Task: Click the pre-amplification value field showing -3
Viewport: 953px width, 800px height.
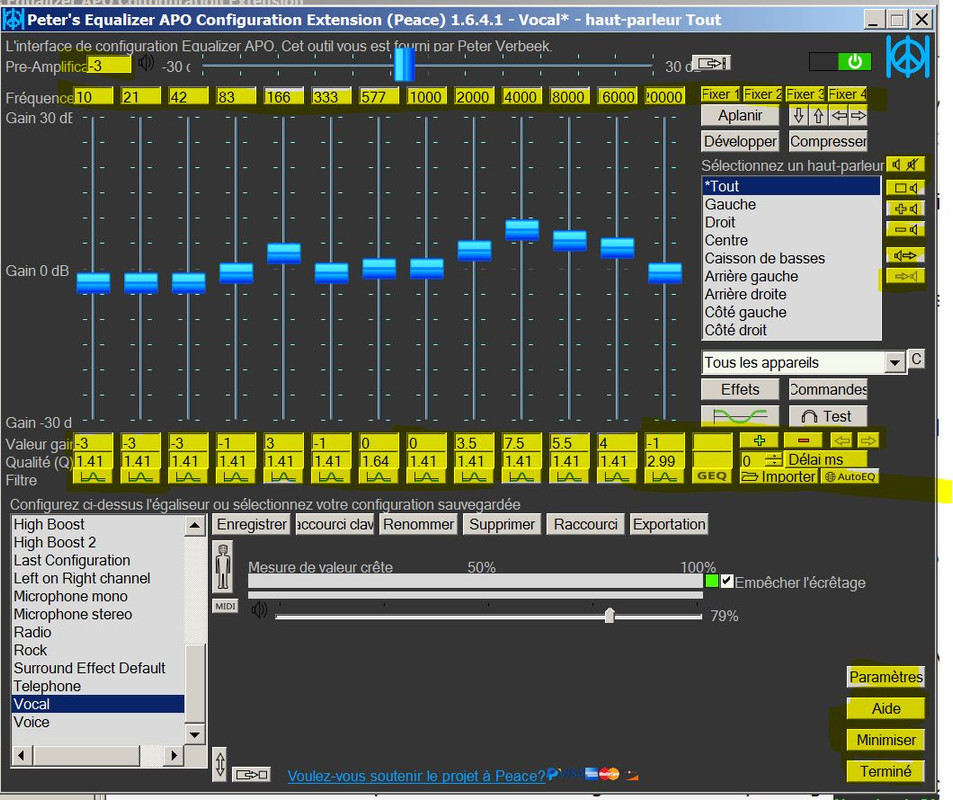Action: [x=109, y=65]
